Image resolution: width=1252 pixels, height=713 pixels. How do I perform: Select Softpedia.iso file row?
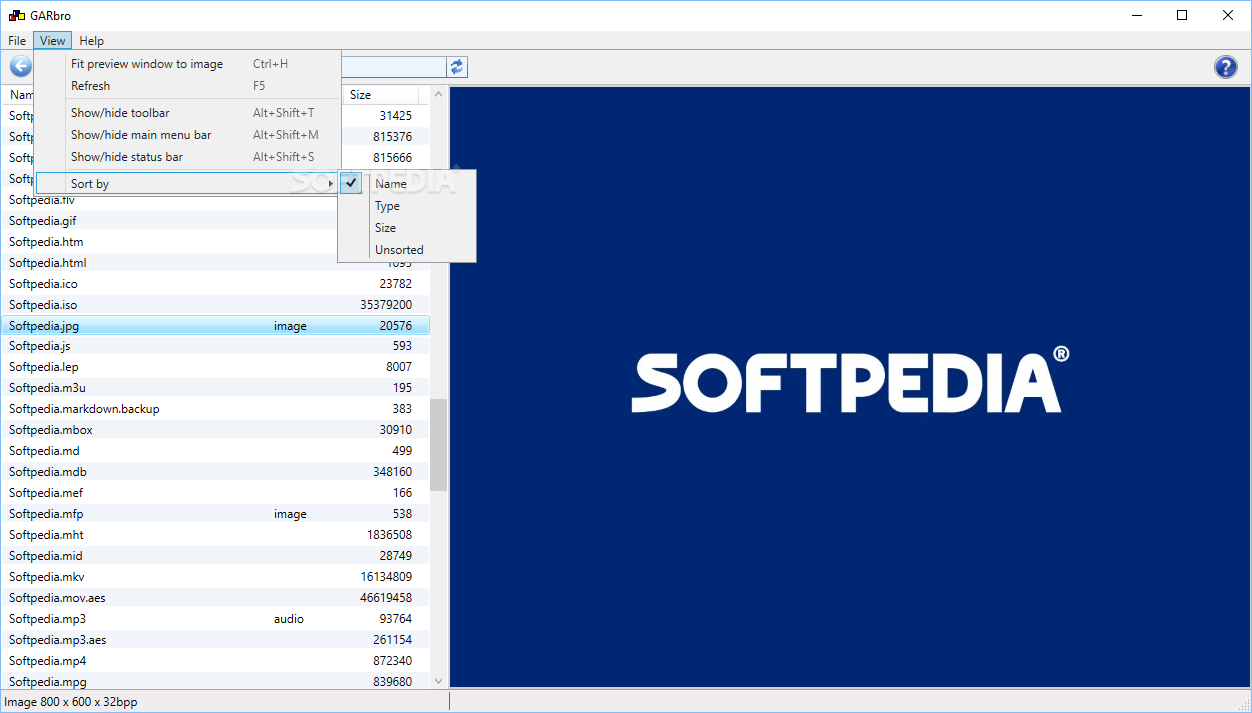point(215,305)
